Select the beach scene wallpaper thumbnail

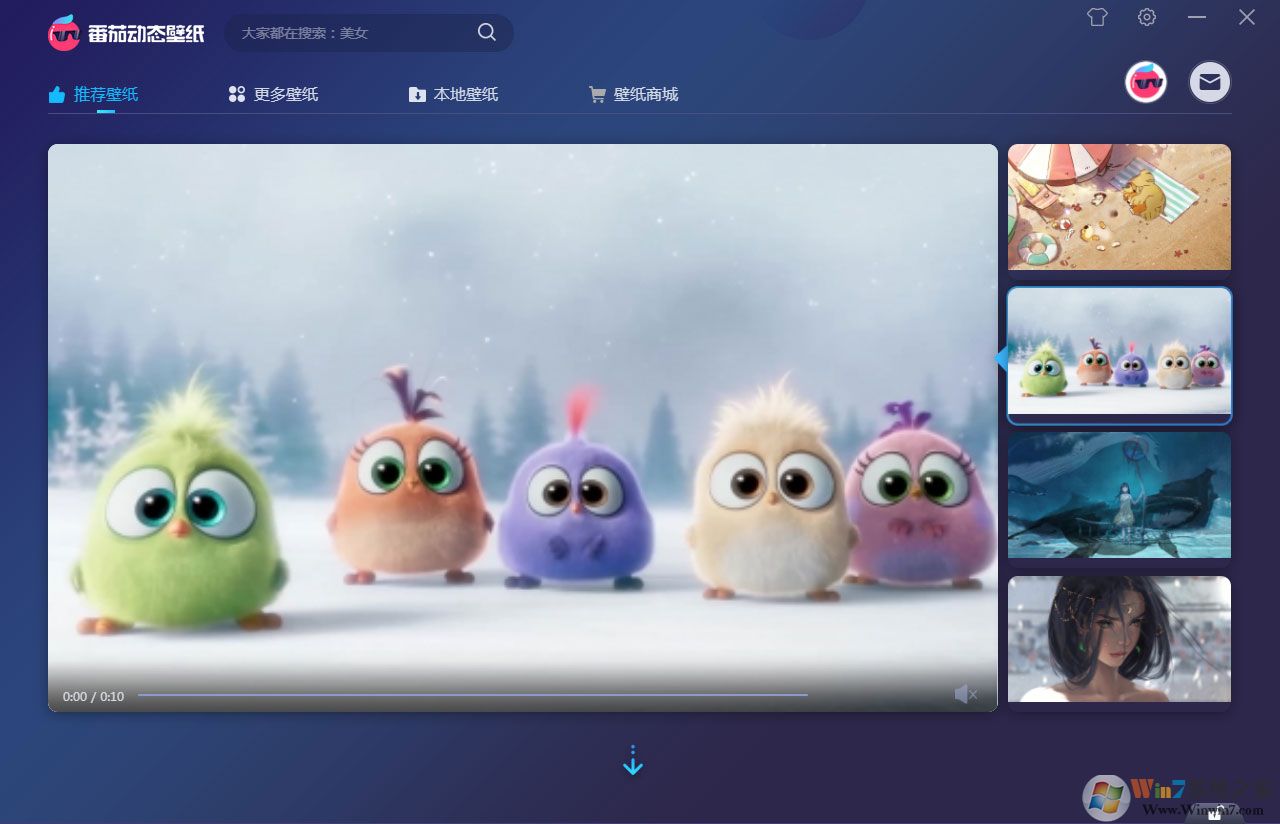[x=1118, y=207]
